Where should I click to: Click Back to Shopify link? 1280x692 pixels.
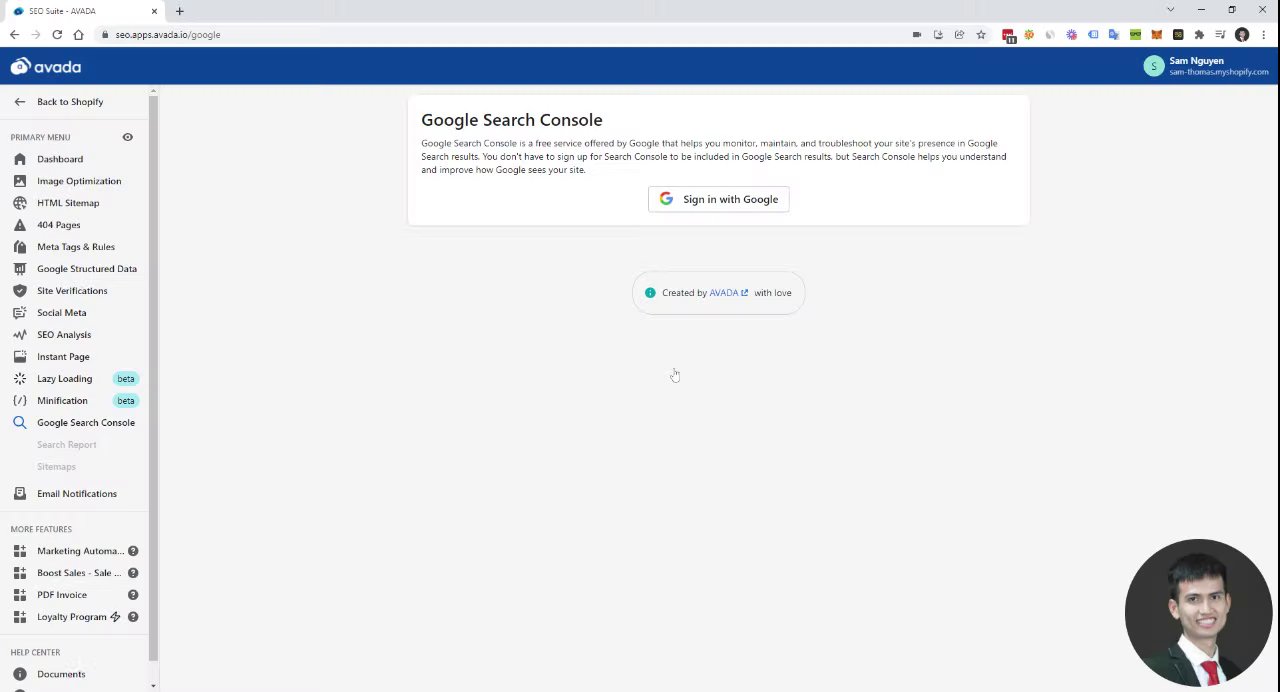[x=70, y=102]
